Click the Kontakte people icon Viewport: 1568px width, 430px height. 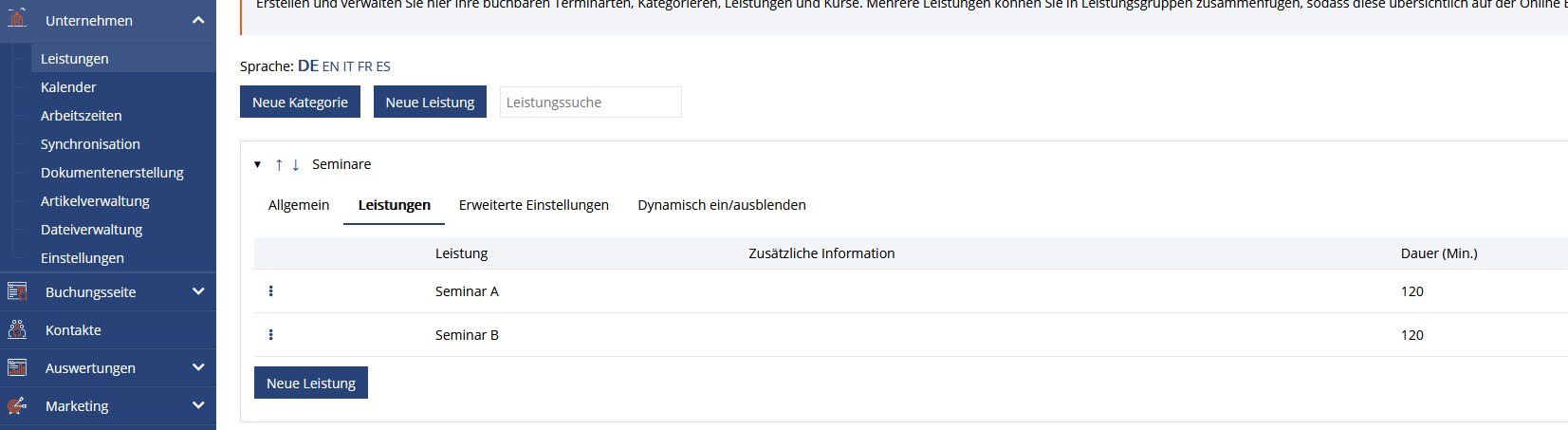17,329
